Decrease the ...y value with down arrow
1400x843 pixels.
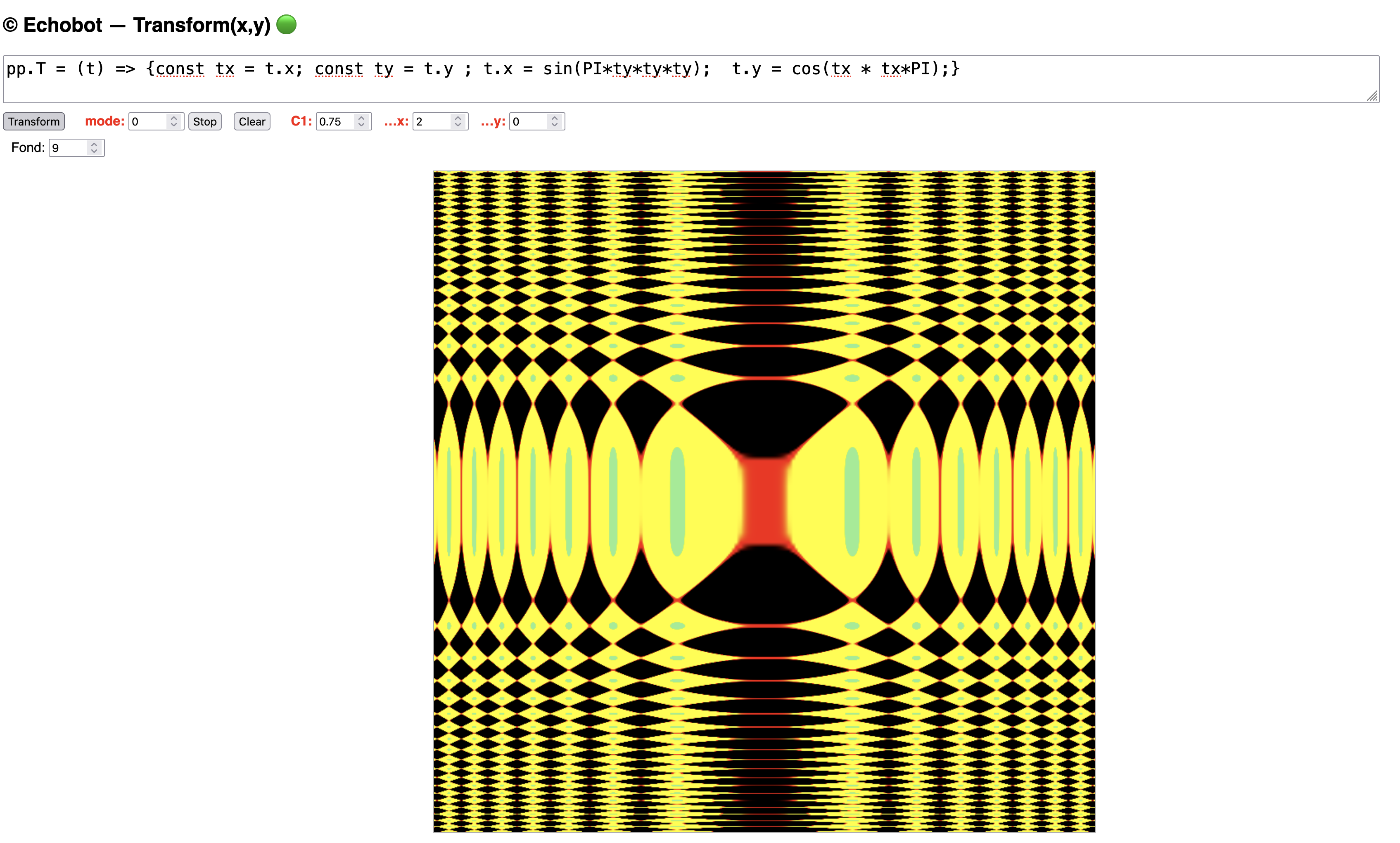point(555,125)
